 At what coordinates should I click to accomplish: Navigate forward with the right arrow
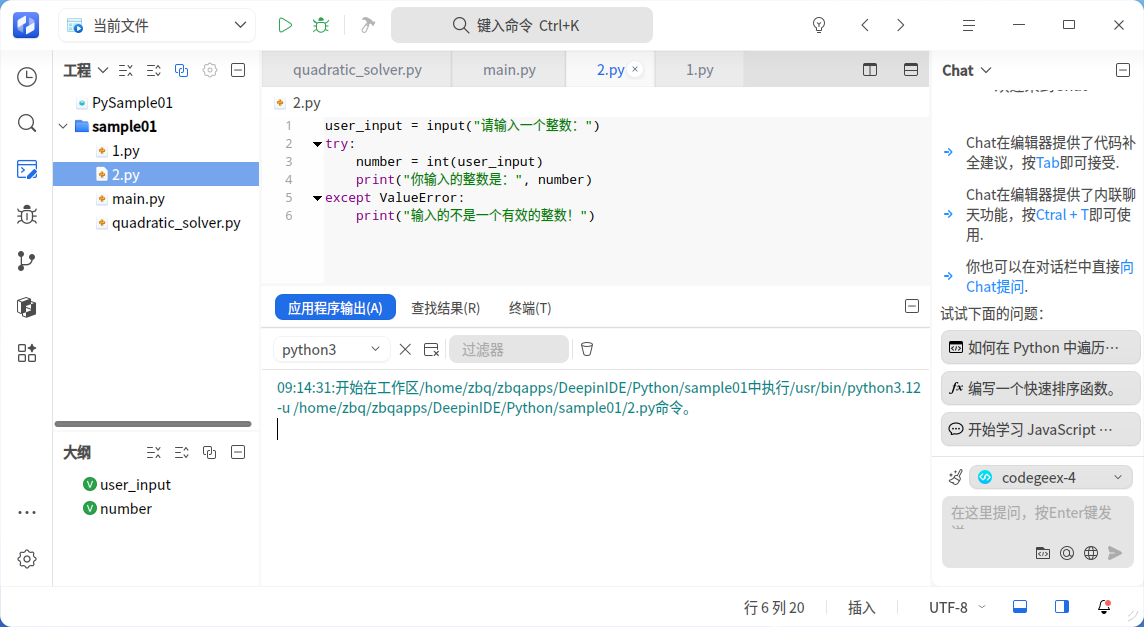click(900, 26)
